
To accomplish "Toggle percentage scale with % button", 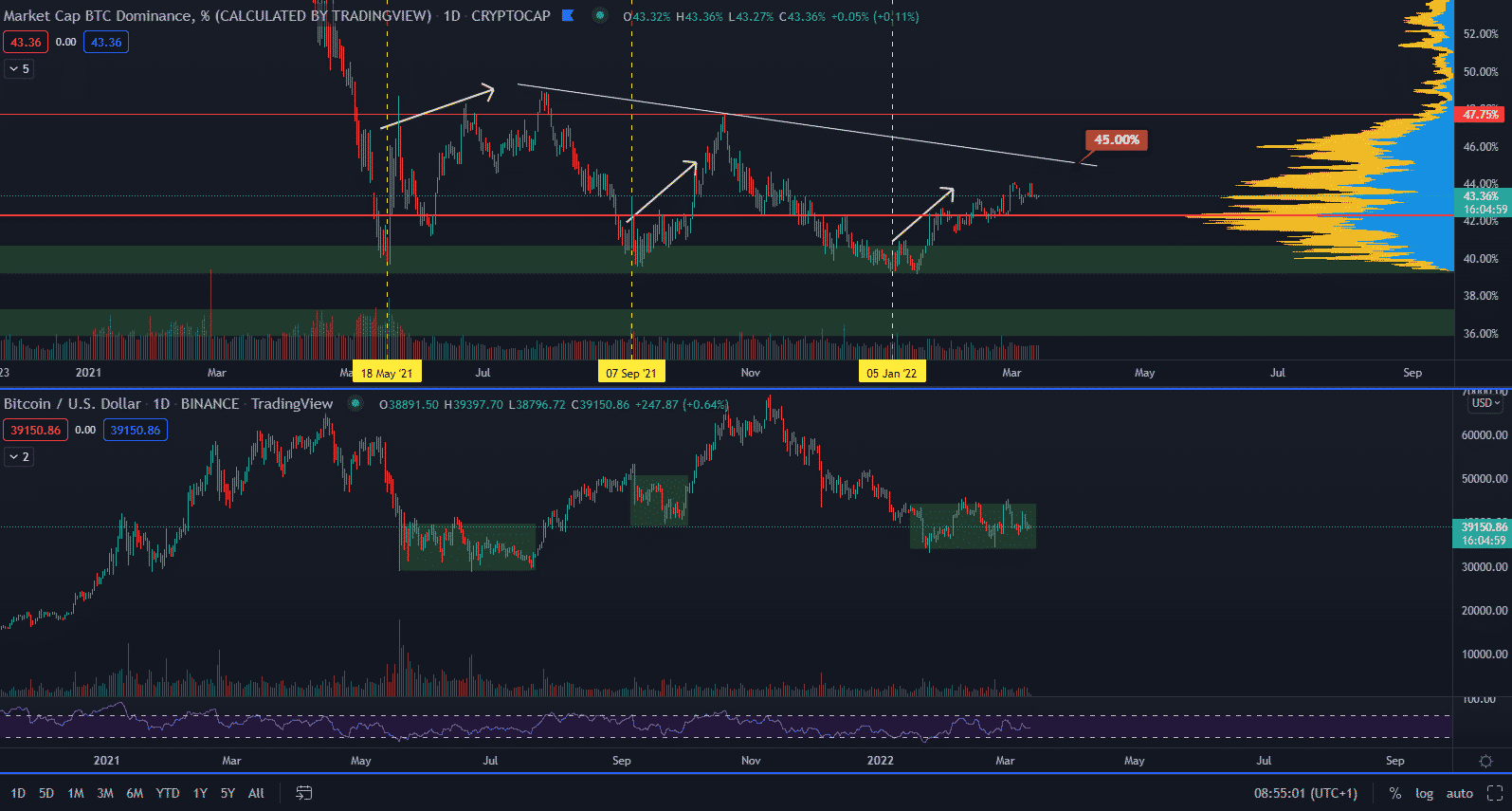I will click(1395, 793).
